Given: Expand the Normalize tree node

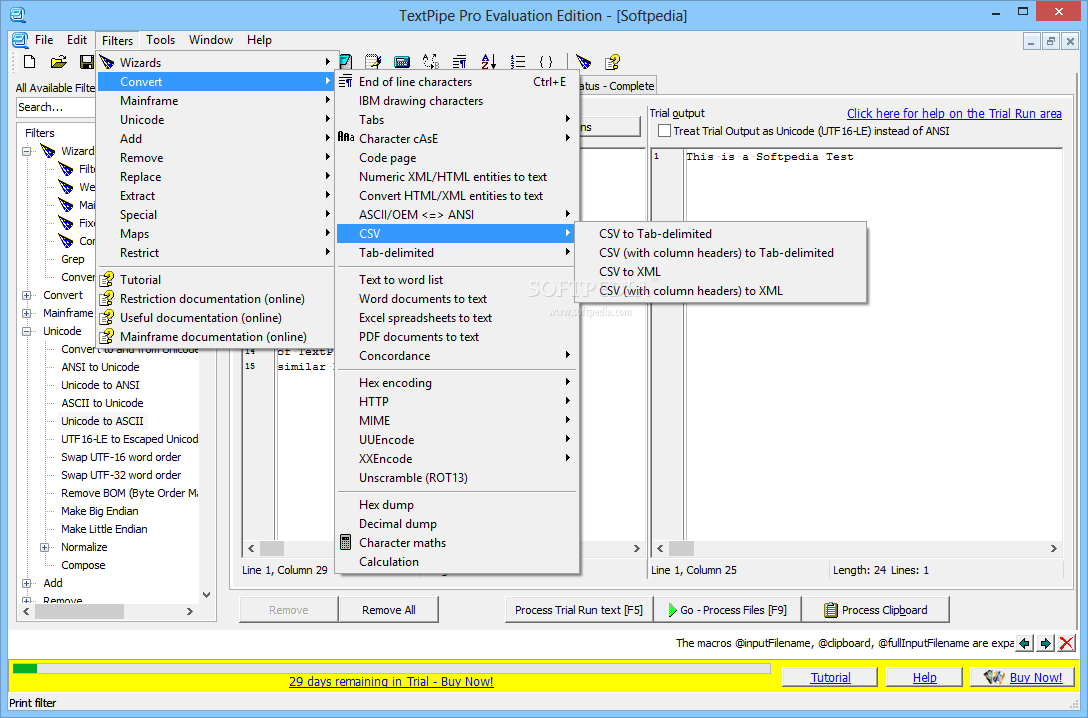Looking at the screenshot, I should point(45,547).
